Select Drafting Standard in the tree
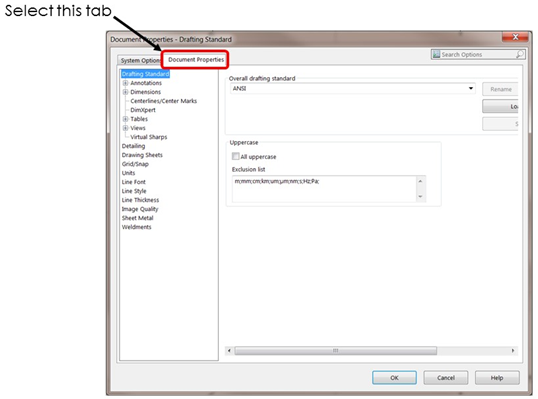Viewport: 538px width, 399px height. [x=145, y=74]
